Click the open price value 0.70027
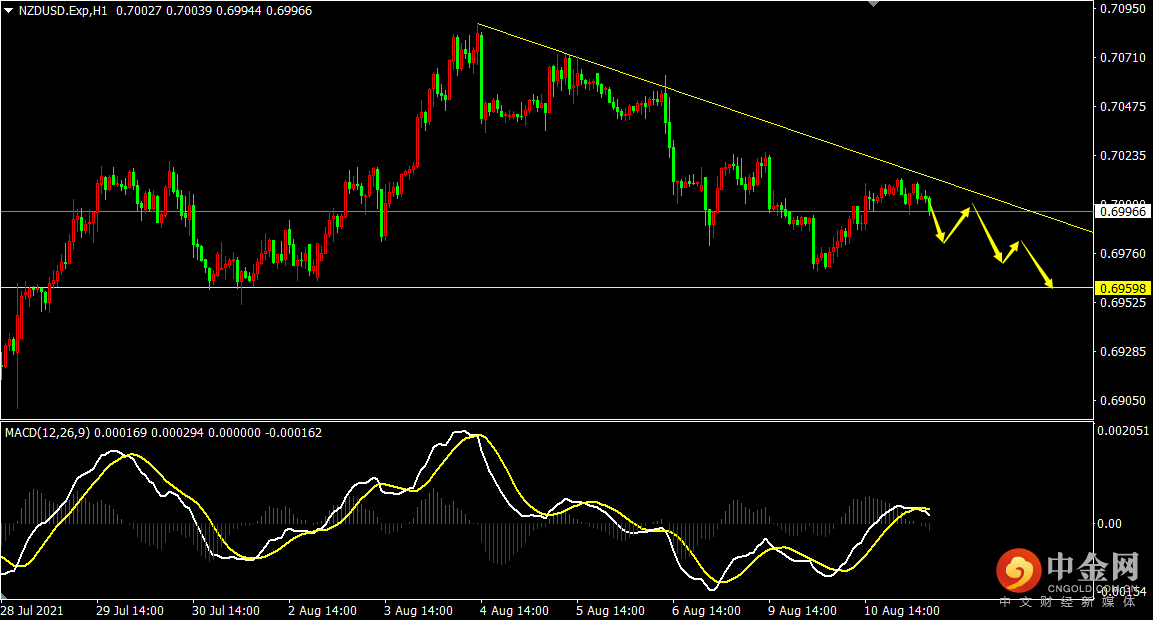The width and height of the screenshot is (1153, 620). click(139, 11)
